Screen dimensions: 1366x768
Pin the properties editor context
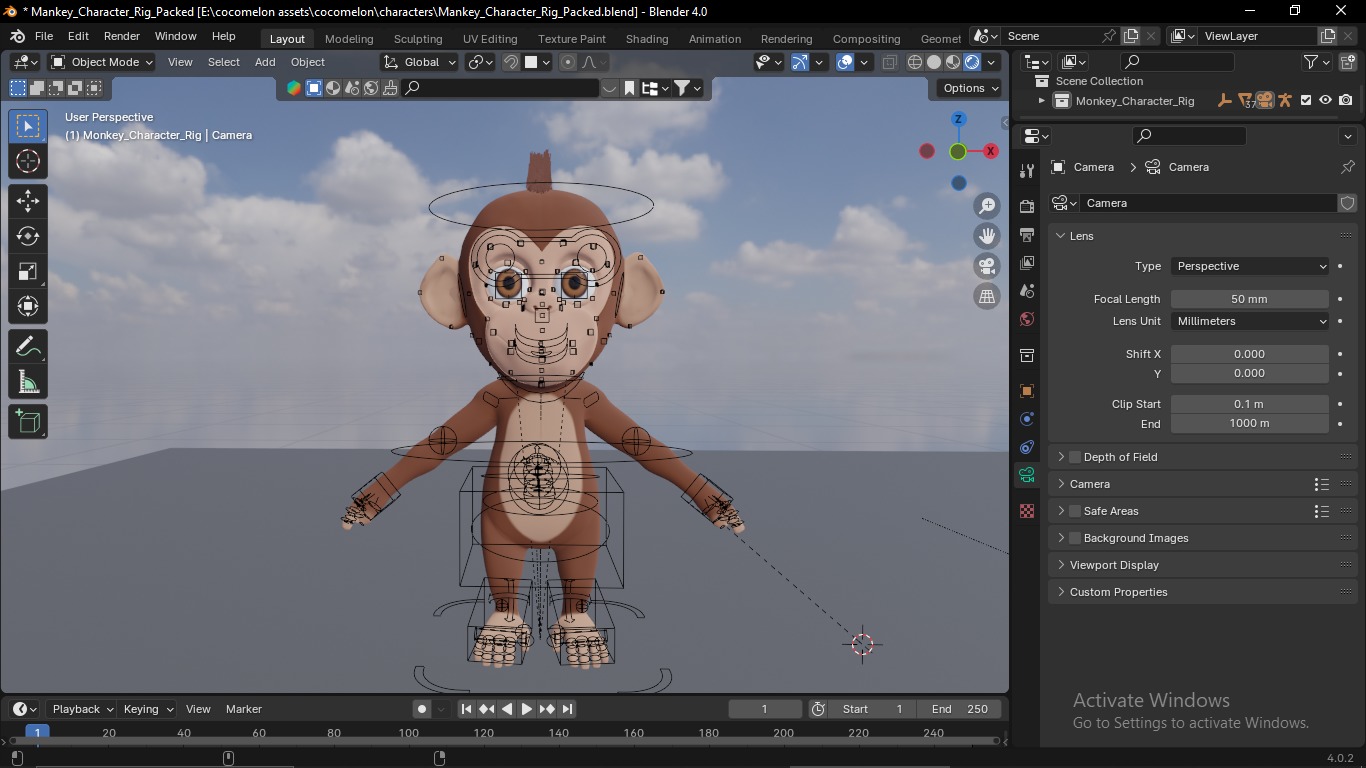pyautogui.click(x=1347, y=167)
